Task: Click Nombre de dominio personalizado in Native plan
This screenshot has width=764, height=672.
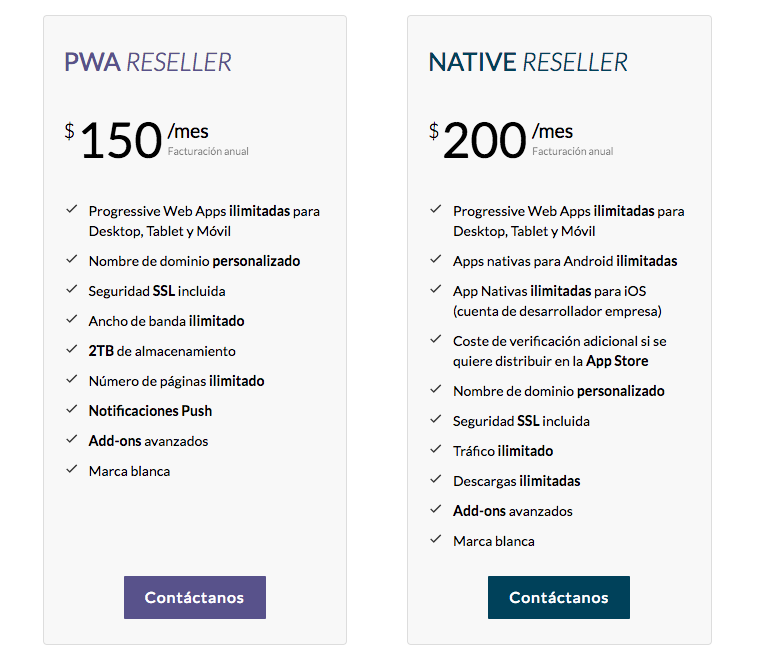Action: pos(558,391)
